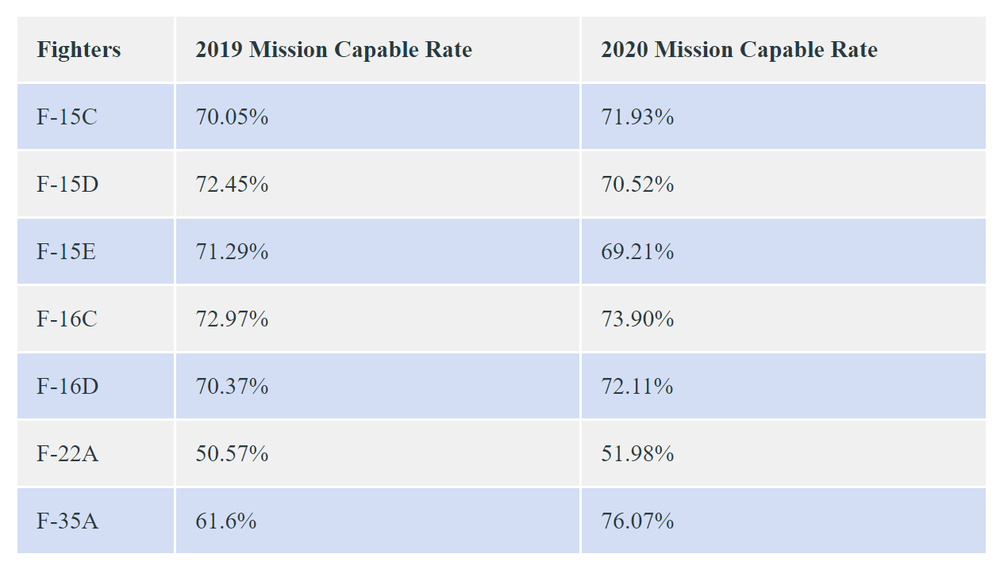
Task: Select the F-16C row label
Action: (67, 319)
